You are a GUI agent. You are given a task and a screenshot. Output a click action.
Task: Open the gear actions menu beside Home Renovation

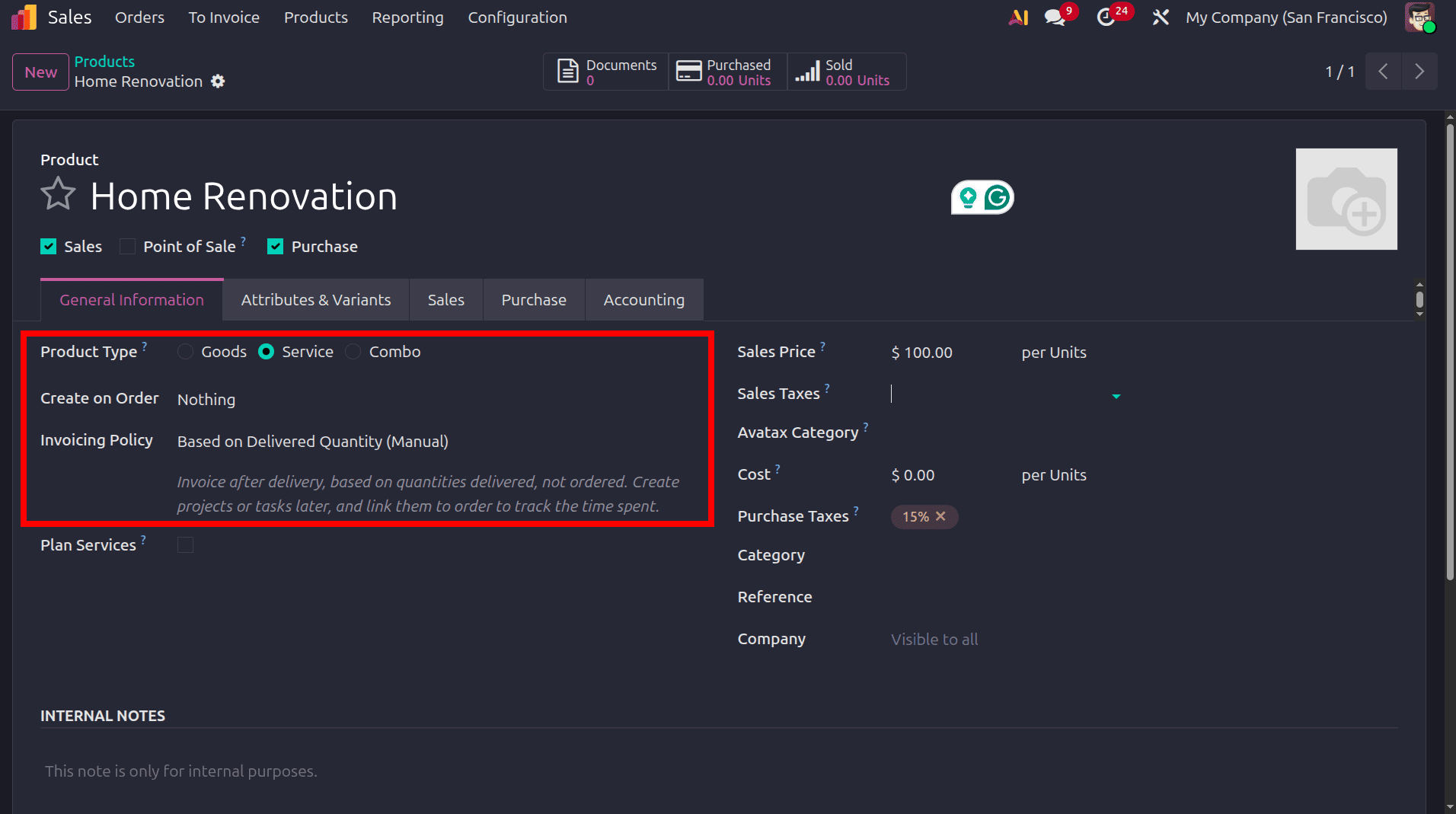click(x=218, y=81)
